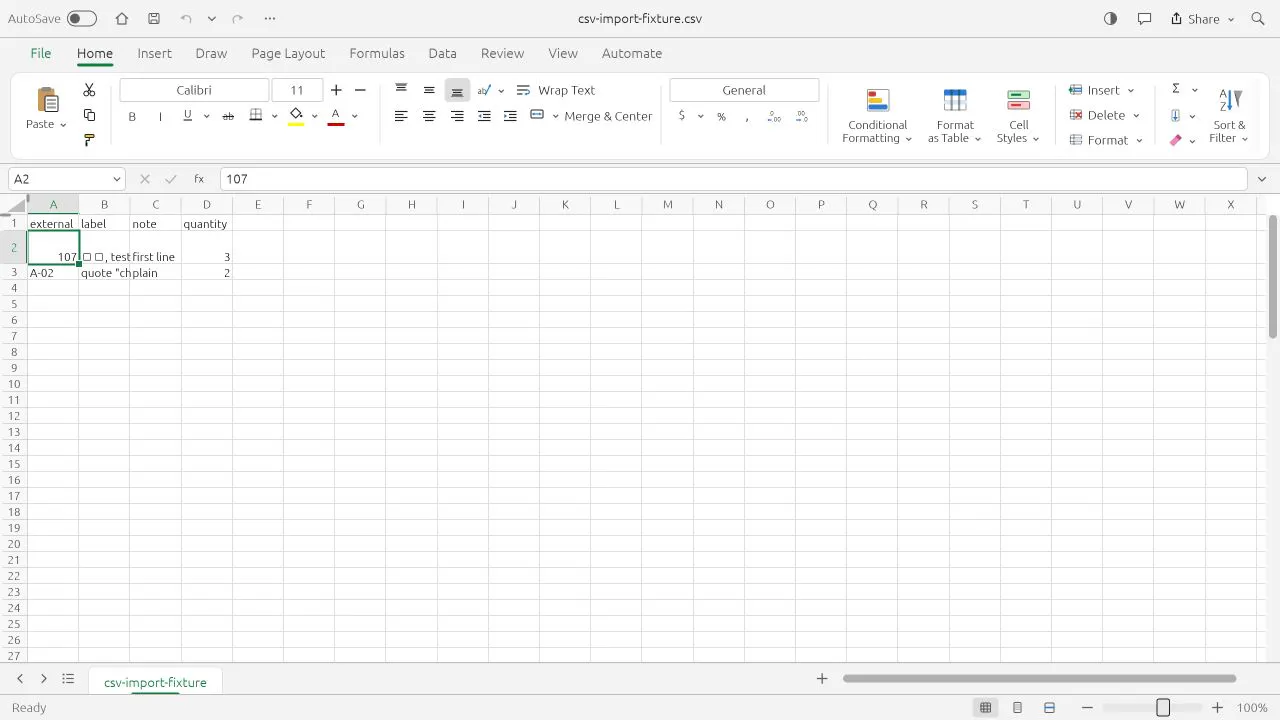Click the fx insert function button
Screen dimensions: 1280x720
point(199,179)
